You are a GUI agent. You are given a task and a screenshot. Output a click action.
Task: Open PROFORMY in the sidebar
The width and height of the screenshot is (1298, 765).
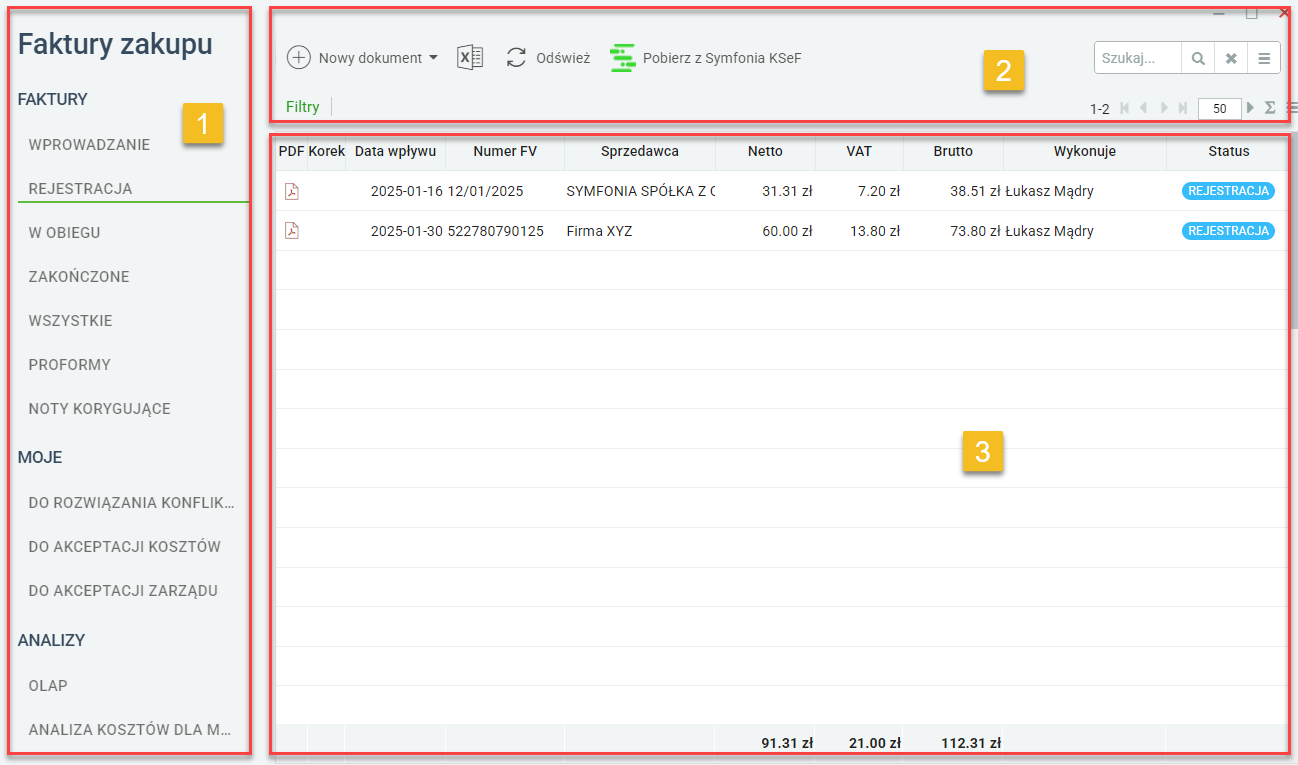70,364
